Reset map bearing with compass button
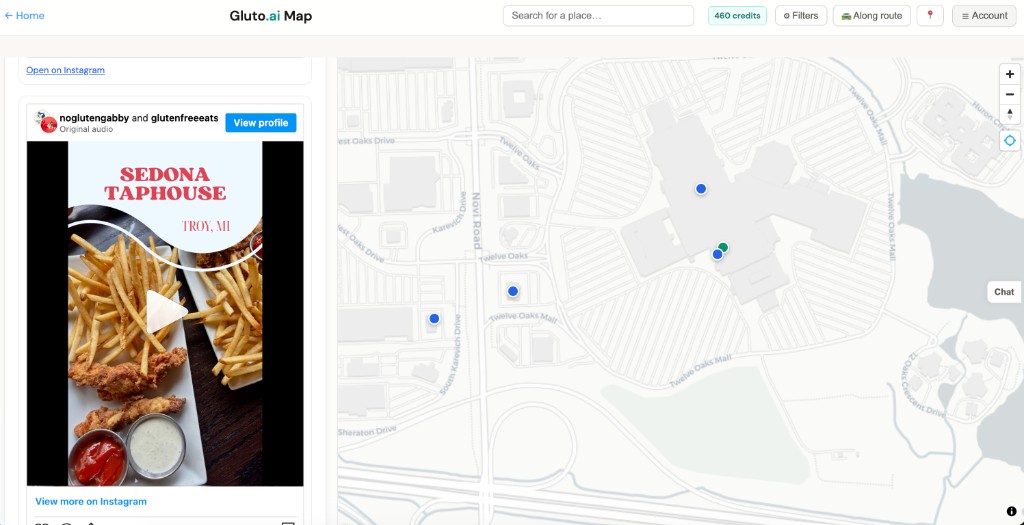 click(1010, 114)
